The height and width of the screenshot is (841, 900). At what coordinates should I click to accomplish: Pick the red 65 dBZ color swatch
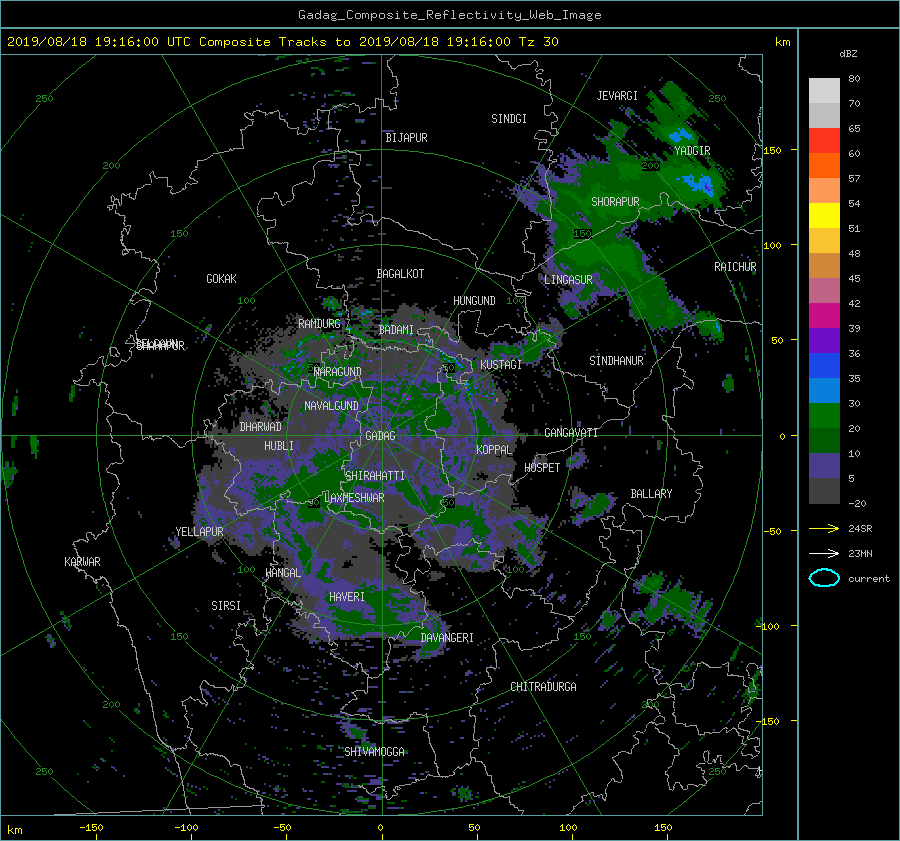(824, 140)
